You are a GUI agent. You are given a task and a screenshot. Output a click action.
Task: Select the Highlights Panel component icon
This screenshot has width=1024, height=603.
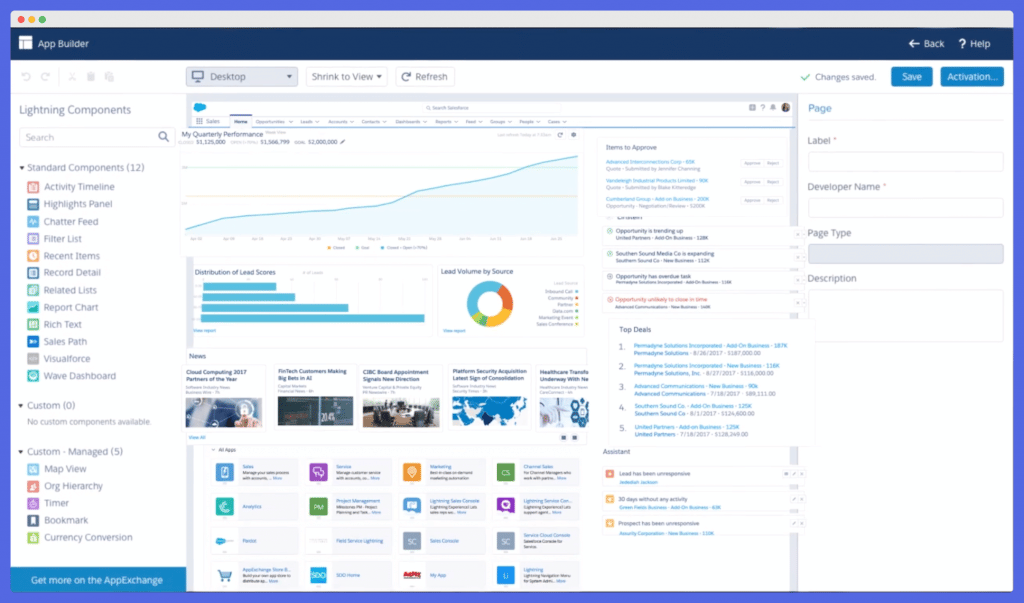pos(33,204)
